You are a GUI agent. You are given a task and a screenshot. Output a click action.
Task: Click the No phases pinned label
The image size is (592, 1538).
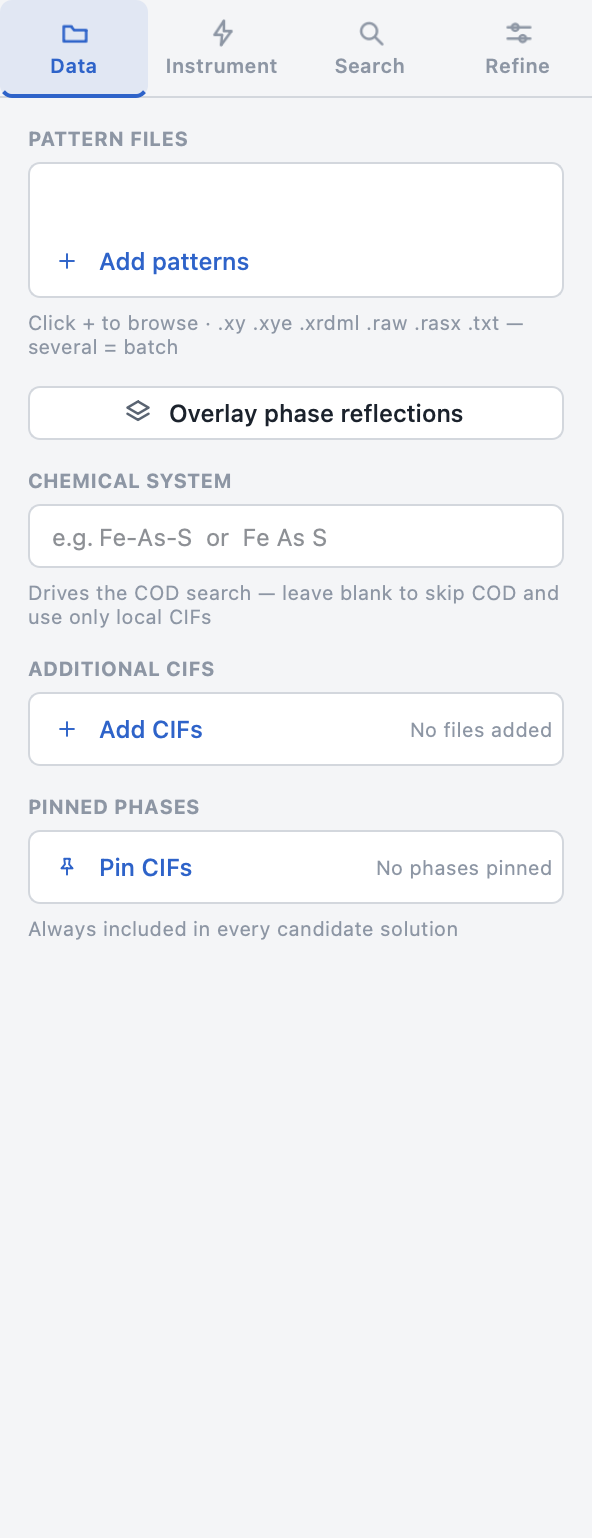coord(464,868)
